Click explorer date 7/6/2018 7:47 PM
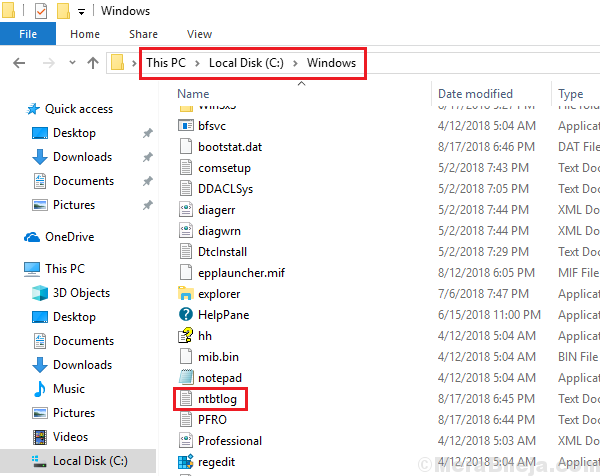This screenshot has height=476, width=600. click(x=483, y=294)
